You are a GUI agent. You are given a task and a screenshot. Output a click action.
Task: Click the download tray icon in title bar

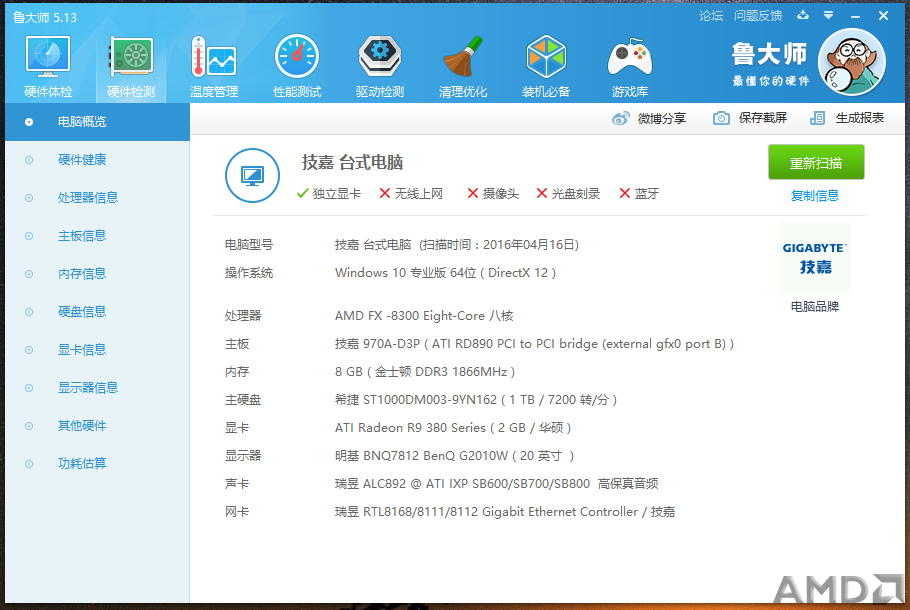(803, 15)
